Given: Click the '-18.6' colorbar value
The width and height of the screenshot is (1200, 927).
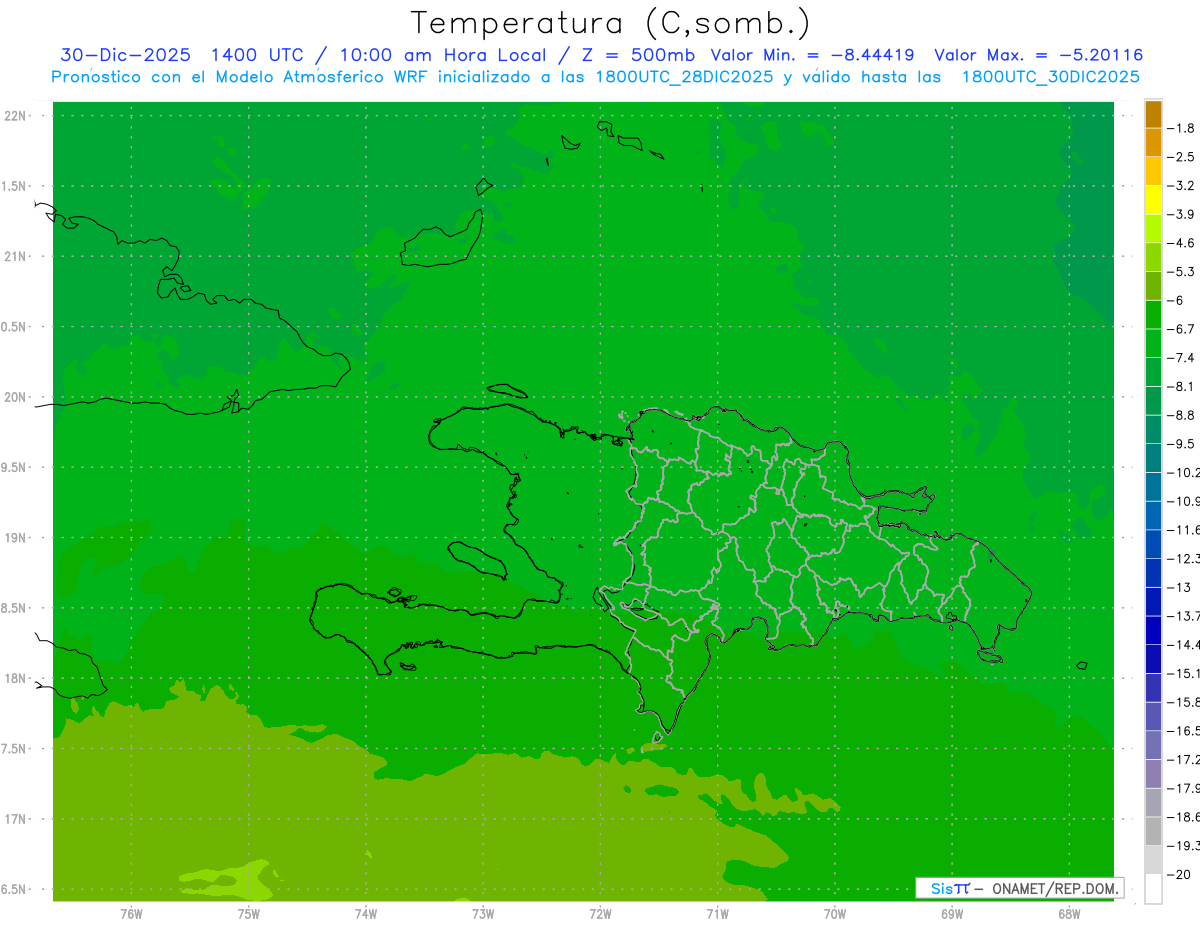Looking at the screenshot, I should [x=1183, y=817].
